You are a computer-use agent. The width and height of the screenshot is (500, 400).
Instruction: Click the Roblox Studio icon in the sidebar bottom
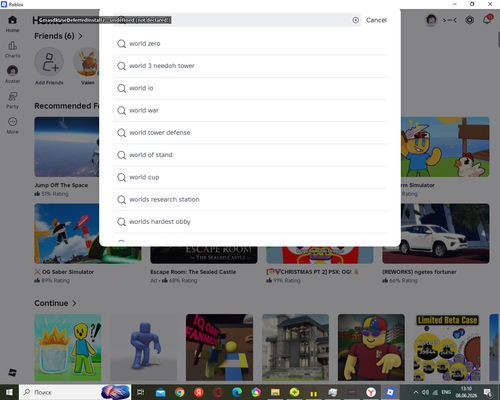click(x=12, y=372)
